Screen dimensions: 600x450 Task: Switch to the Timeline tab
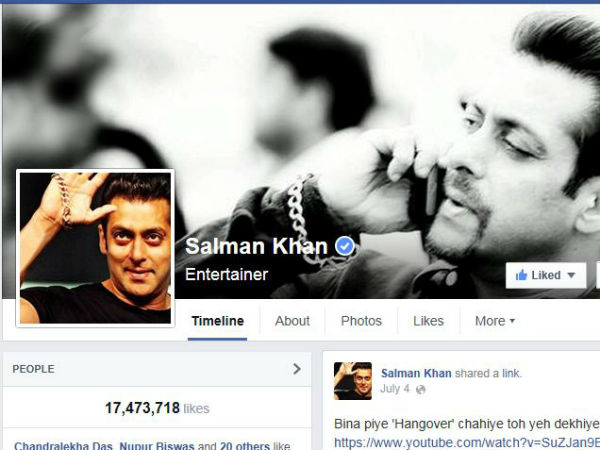tap(217, 321)
